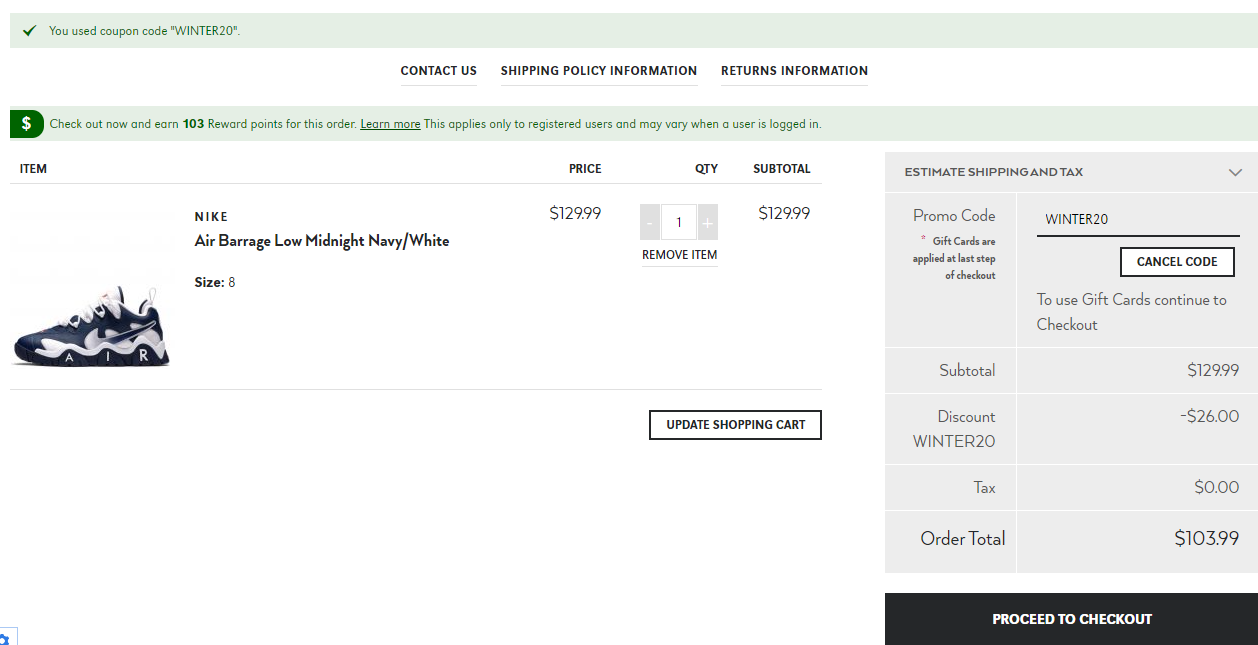Remove item from the cart

click(680, 255)
